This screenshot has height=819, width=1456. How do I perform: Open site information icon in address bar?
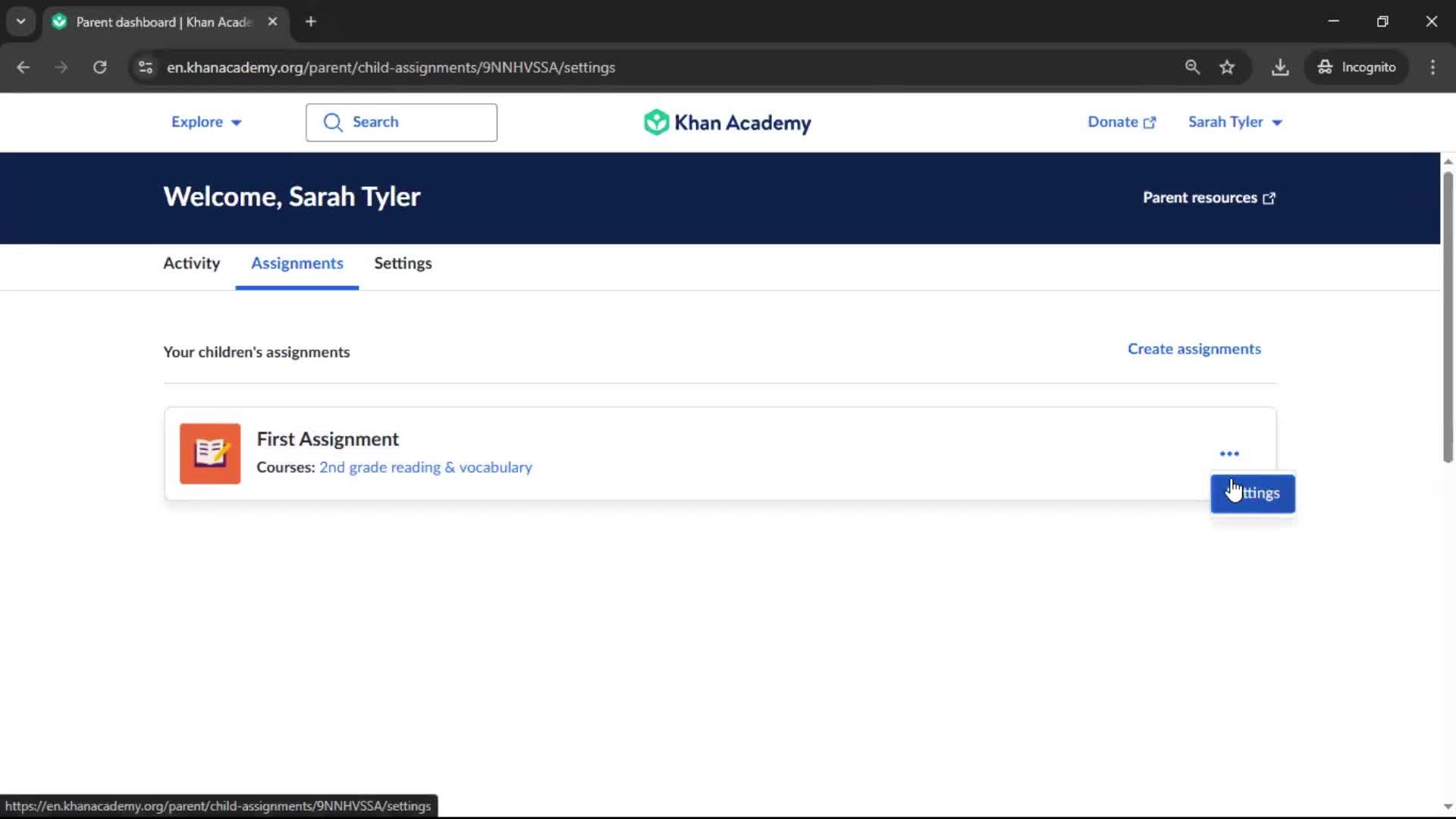point(145,67)
